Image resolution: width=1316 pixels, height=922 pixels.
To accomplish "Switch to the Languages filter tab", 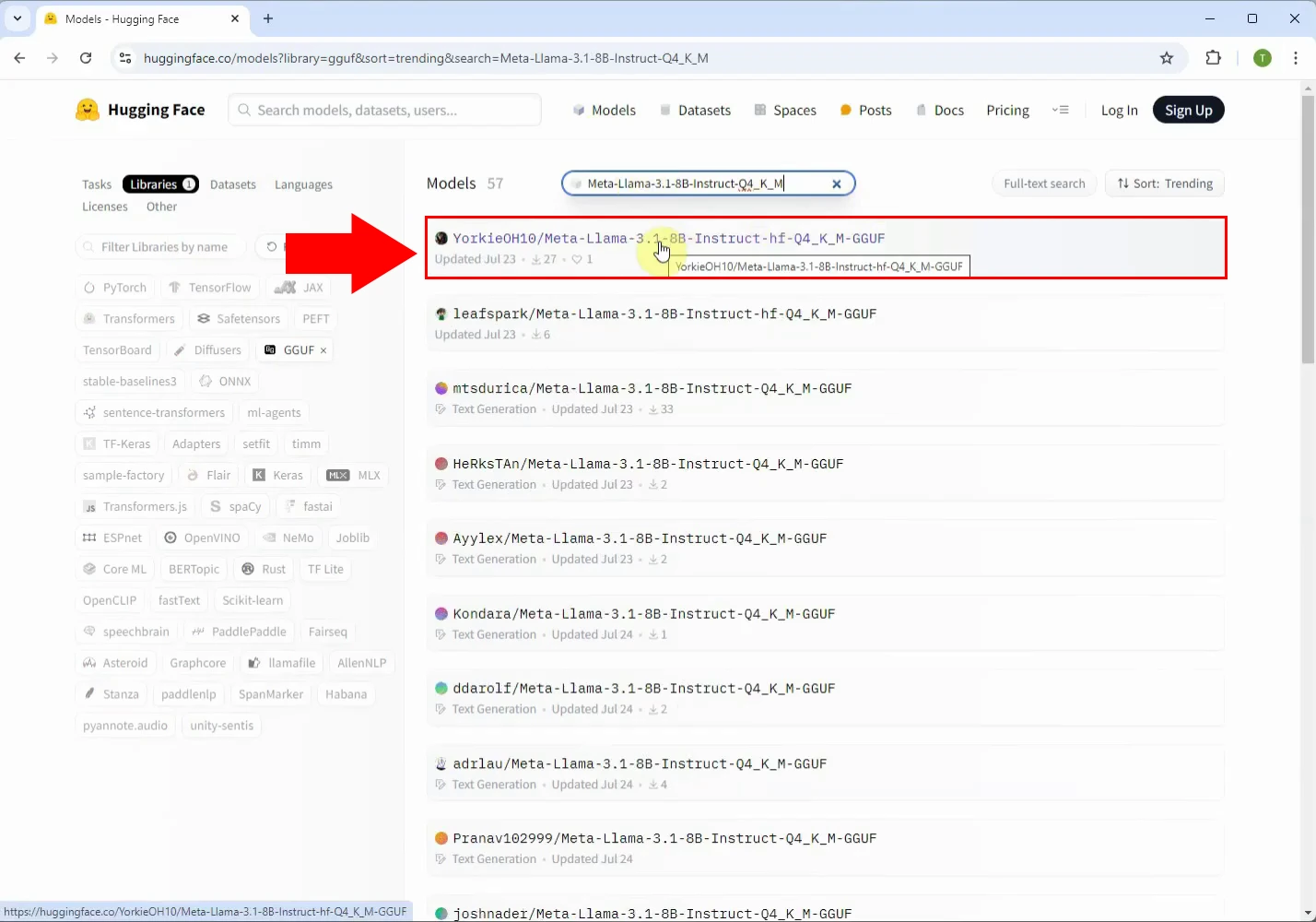I will click(x=303, y=184).
